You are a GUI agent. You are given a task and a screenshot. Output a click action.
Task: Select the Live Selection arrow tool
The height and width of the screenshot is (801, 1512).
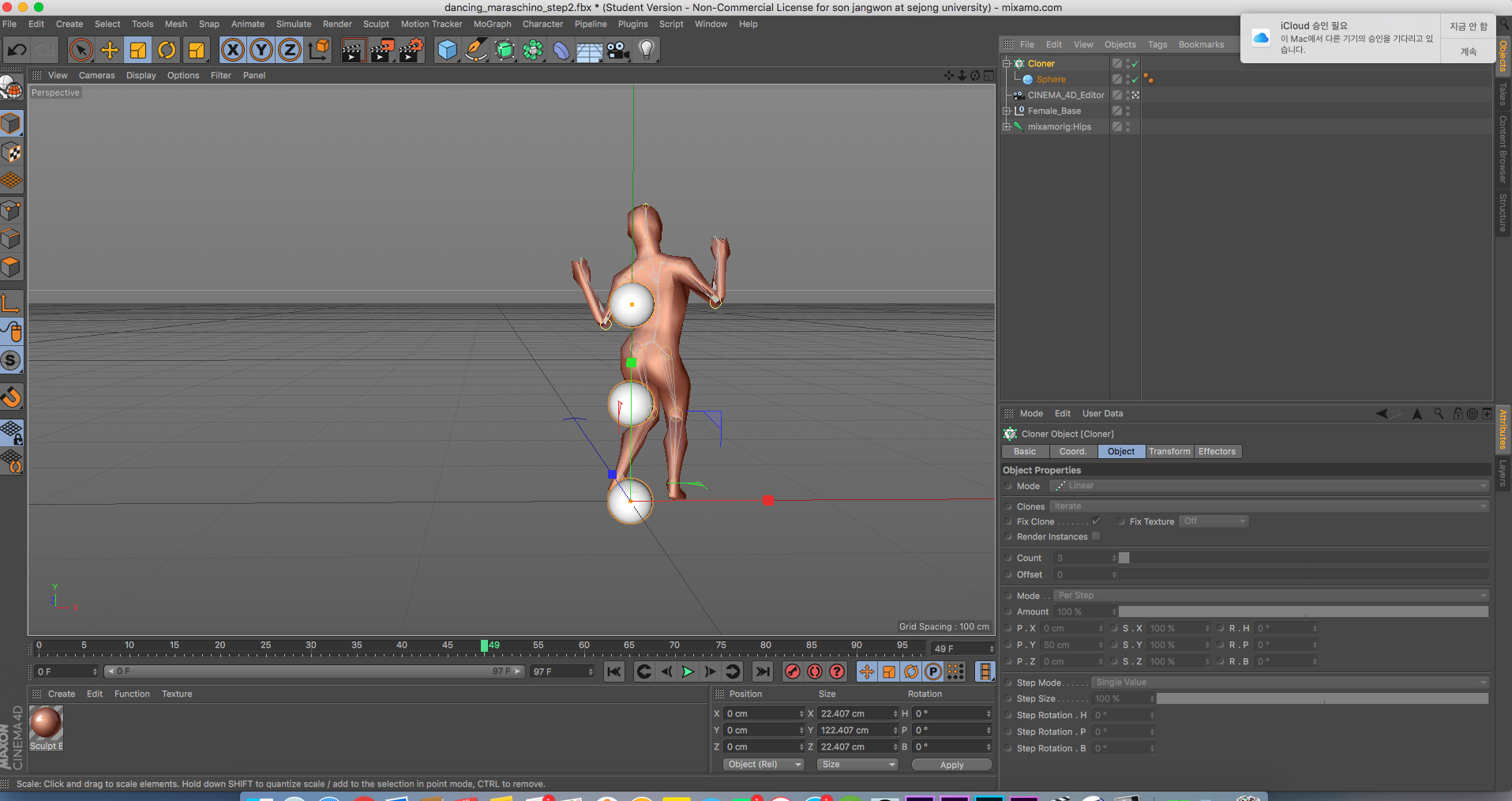tap(81, 51)
